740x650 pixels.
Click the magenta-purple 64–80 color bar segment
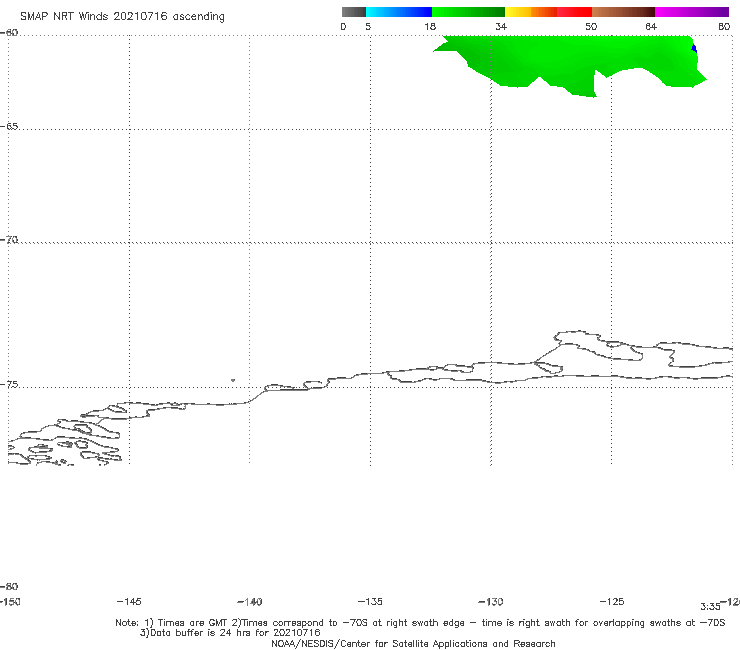[x=692, y=12]
